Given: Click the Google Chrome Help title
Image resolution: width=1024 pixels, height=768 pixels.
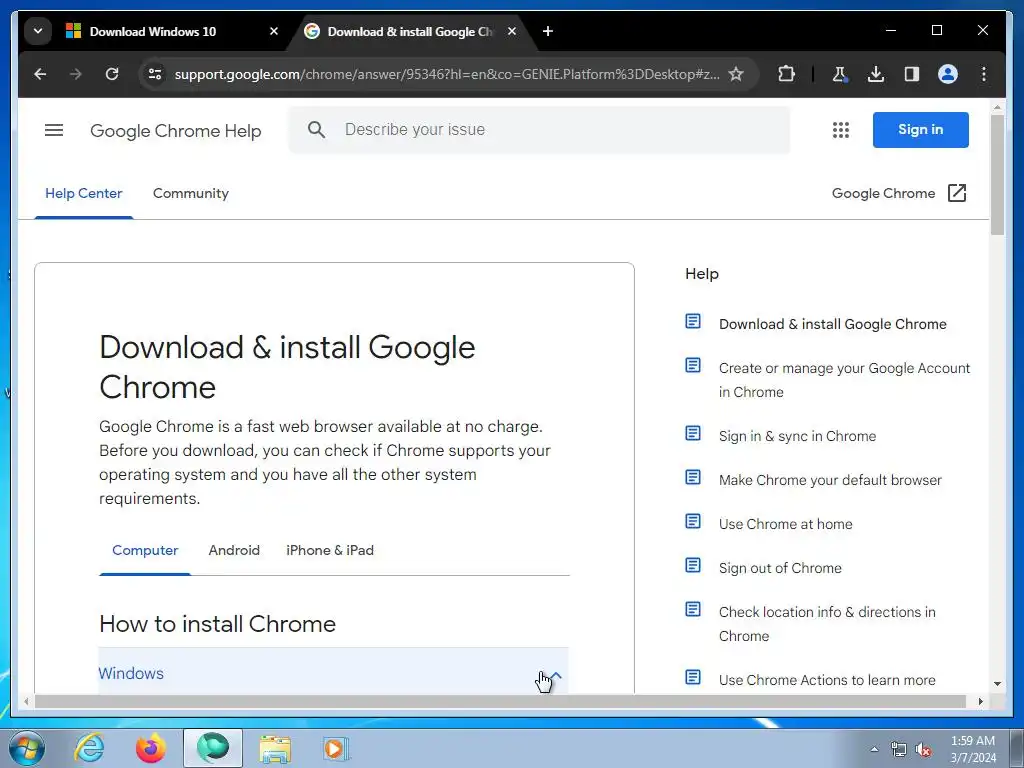Looking at the screenshot, I should pyautogui.click(x=176, y=131).
